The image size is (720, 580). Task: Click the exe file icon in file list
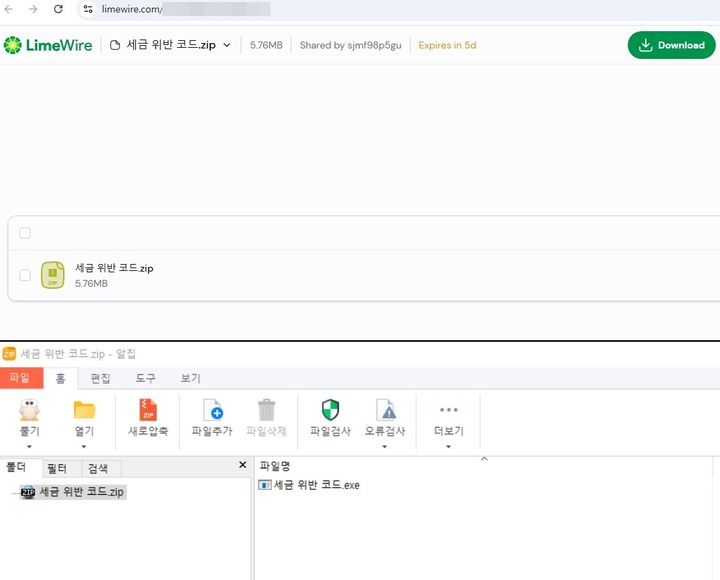(264, 485)
